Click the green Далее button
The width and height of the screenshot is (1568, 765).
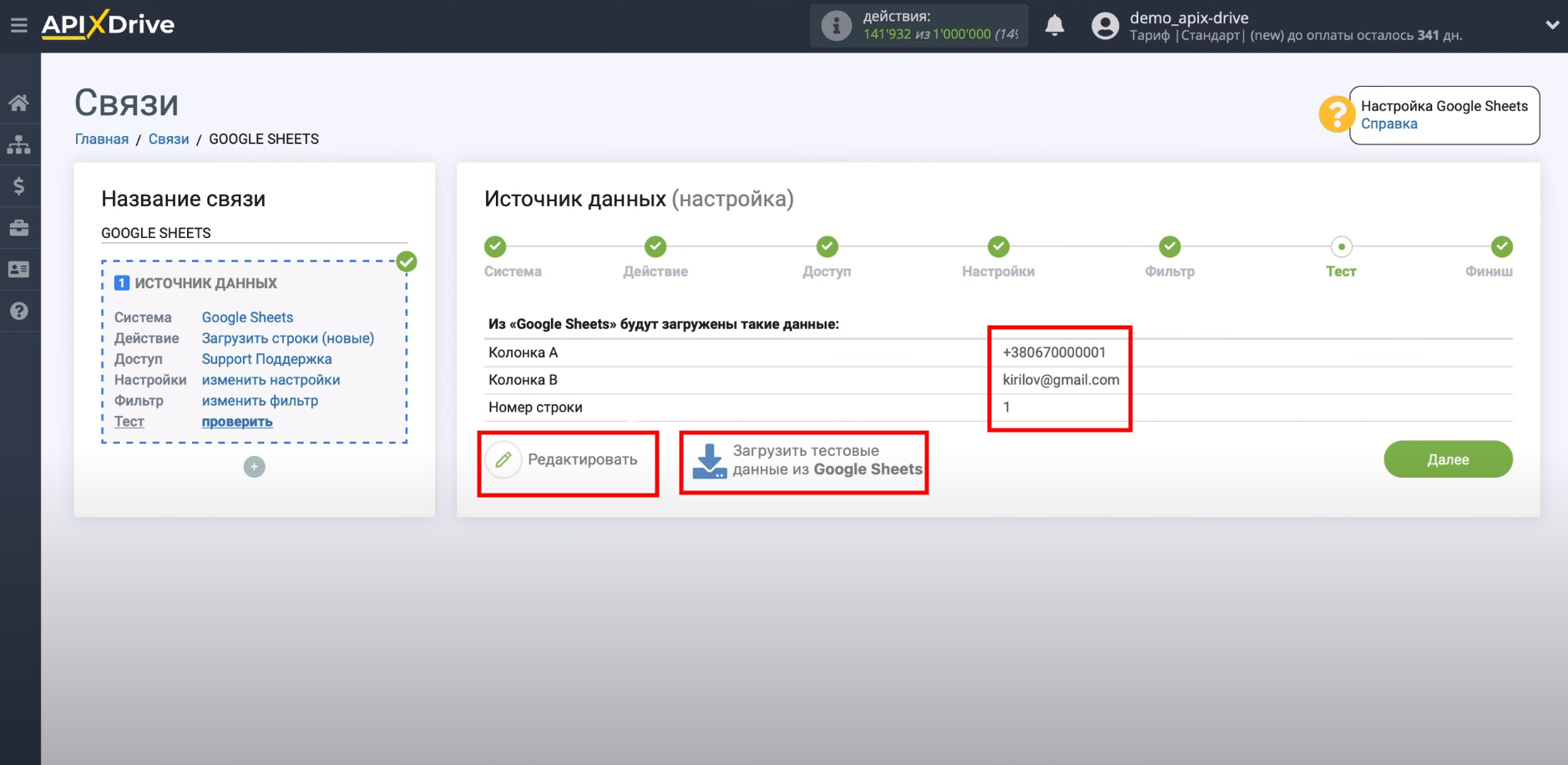1448,459
